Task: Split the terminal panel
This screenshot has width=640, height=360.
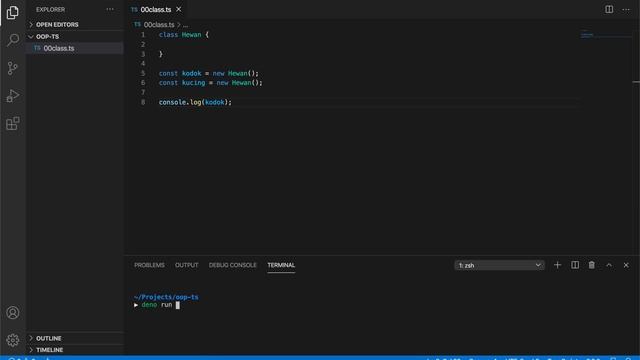Action: (575, 265)
